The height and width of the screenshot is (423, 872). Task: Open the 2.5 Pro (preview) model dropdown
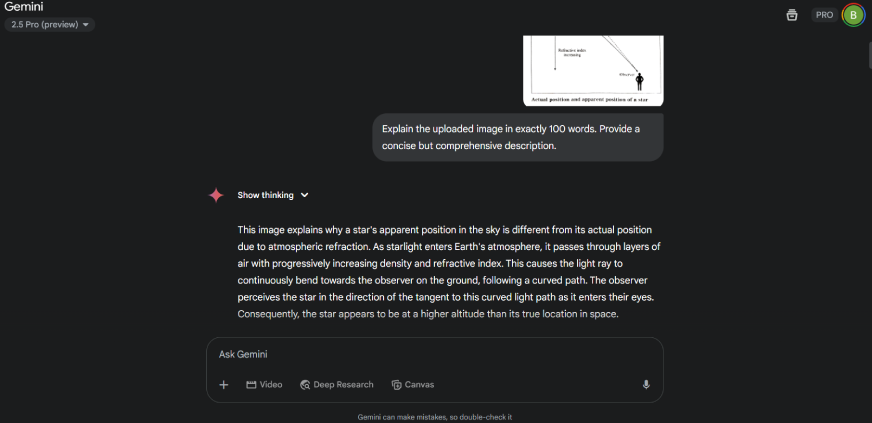pos(51,24)
